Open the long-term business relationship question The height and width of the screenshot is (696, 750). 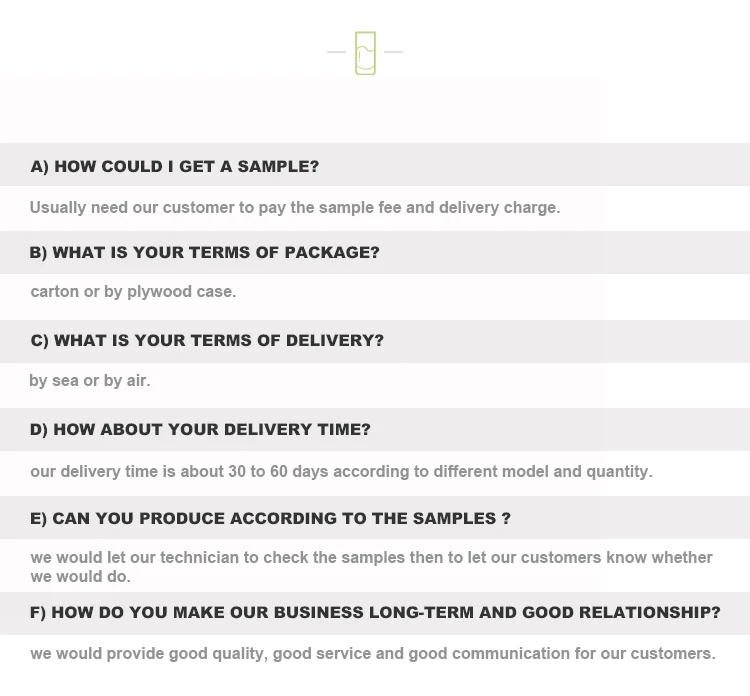pos(375,613)
